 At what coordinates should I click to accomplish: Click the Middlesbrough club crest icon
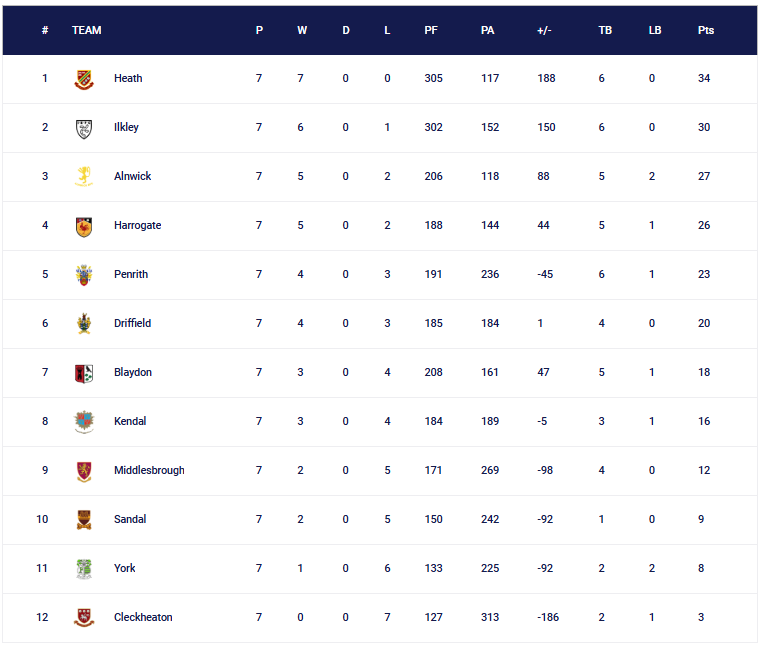(85, 471)
